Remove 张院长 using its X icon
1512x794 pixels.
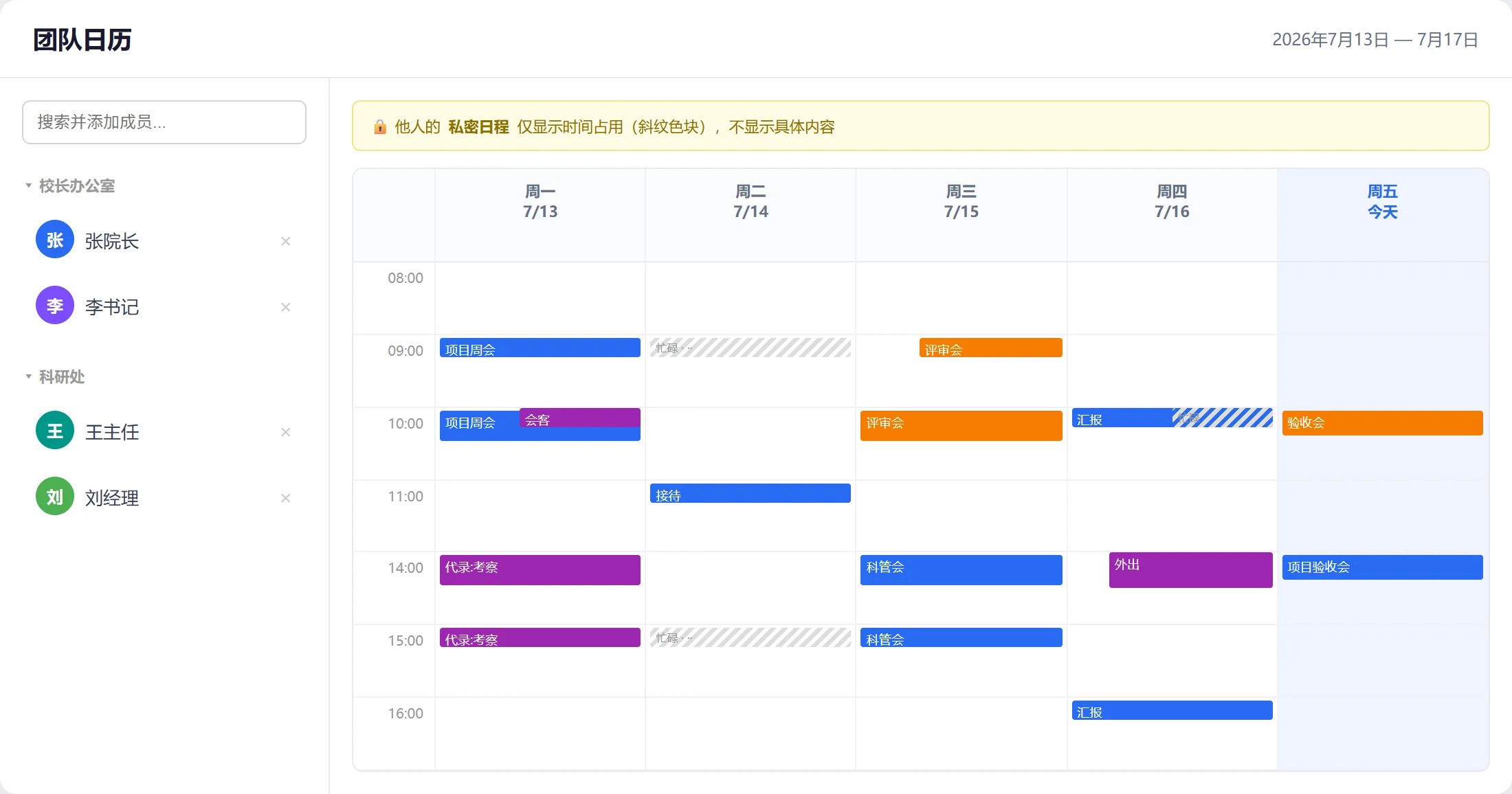(286, 241)
